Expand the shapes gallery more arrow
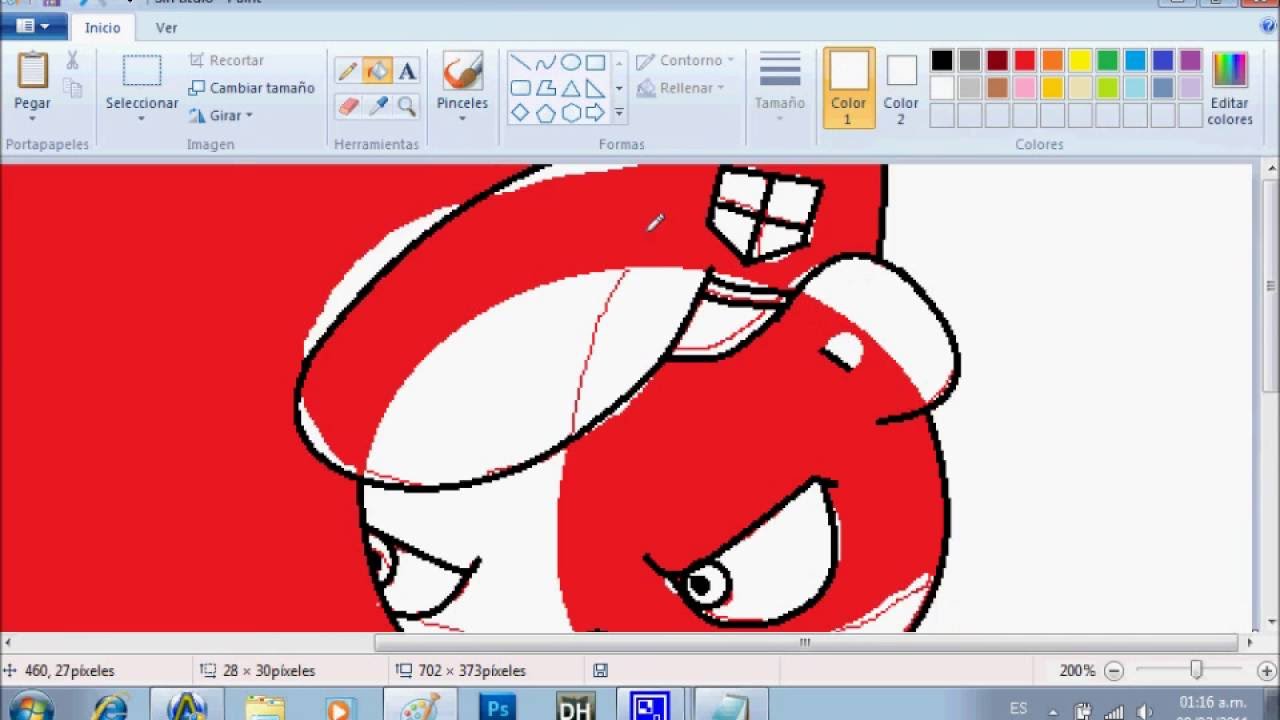Viewport: 1280px width, 720px height. coord(619,113)
